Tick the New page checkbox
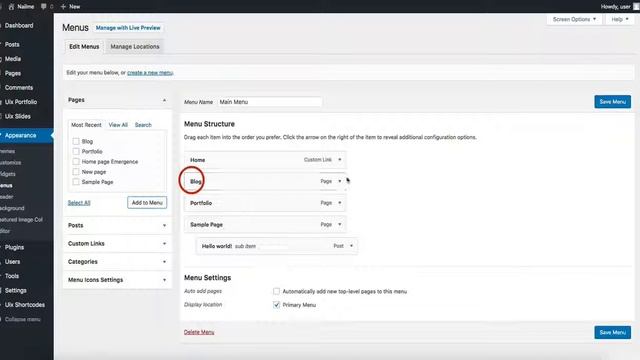This screenshot has height=360, width=640. tap(76, 172)
